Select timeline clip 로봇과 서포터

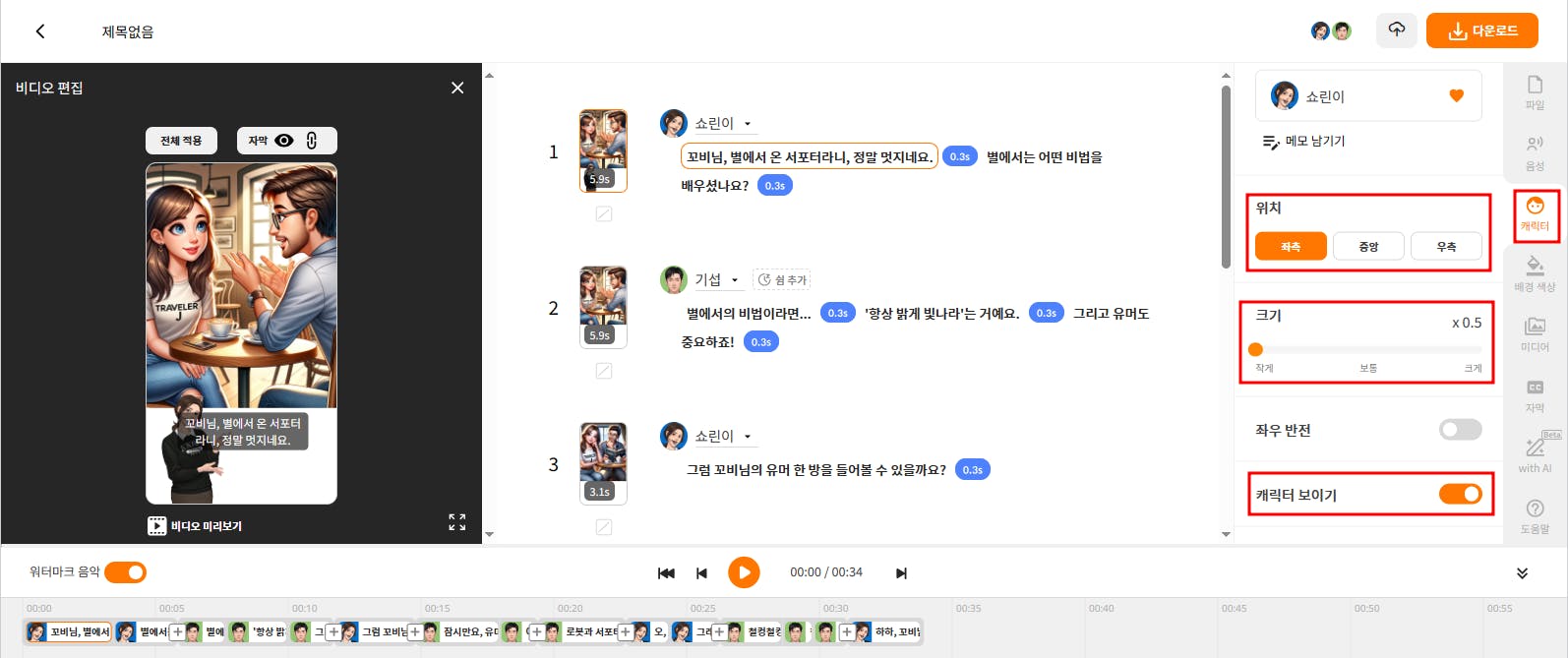pos(582,631)
